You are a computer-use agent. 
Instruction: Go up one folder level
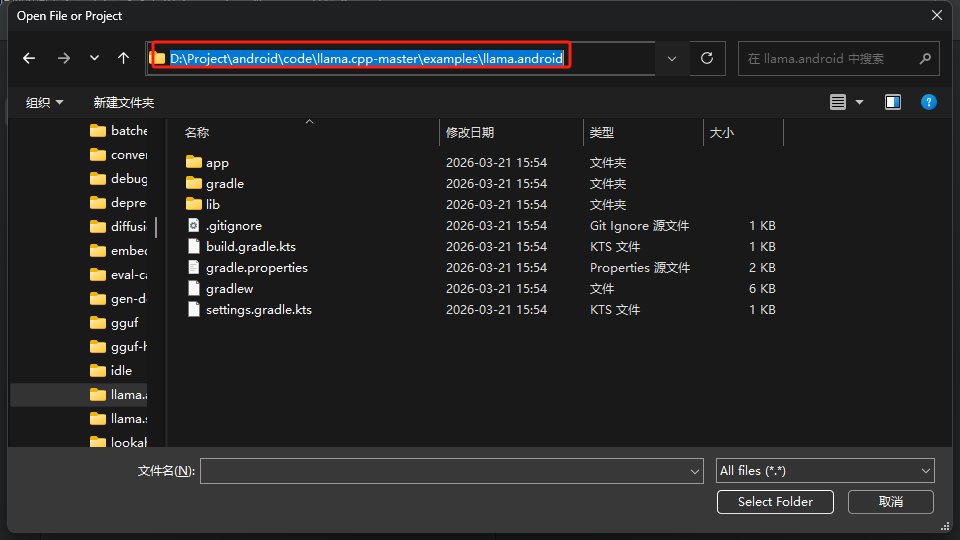[x=124, y=58]
